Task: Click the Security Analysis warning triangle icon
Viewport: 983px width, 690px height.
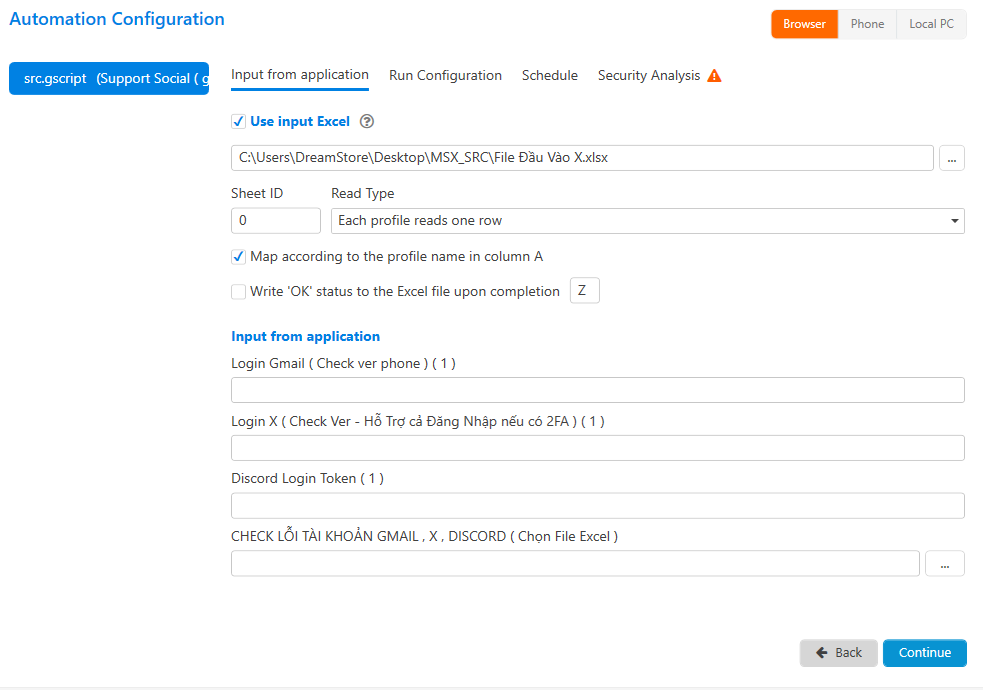Action: click(714, 76)
